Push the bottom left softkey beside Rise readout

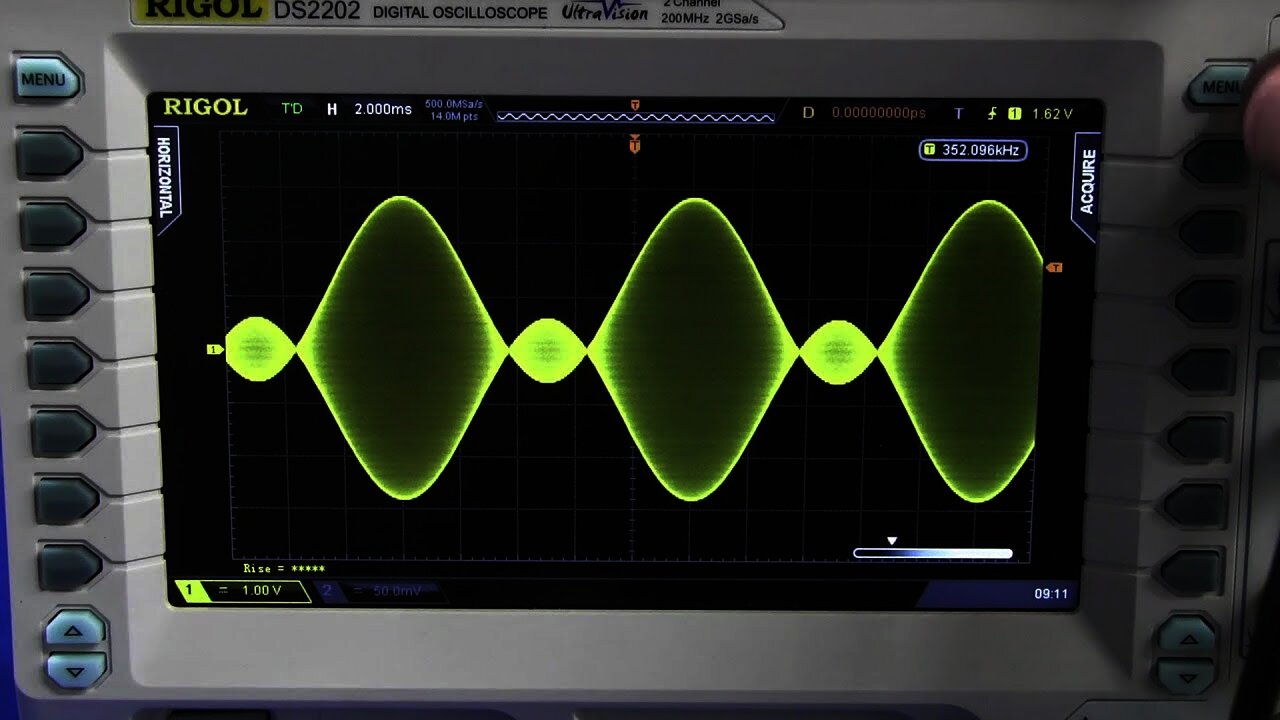tap(69, 566)
